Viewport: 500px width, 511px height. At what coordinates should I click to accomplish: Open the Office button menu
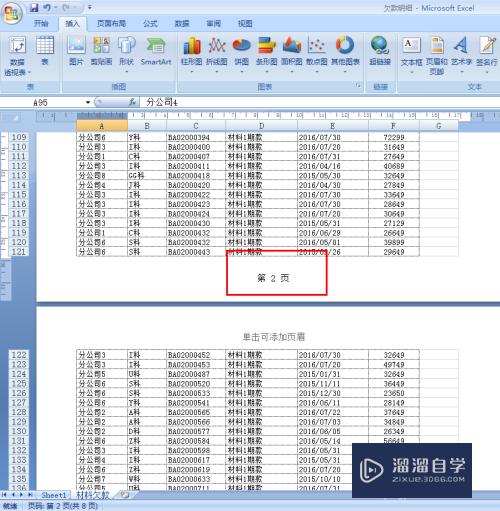point(12,13)
